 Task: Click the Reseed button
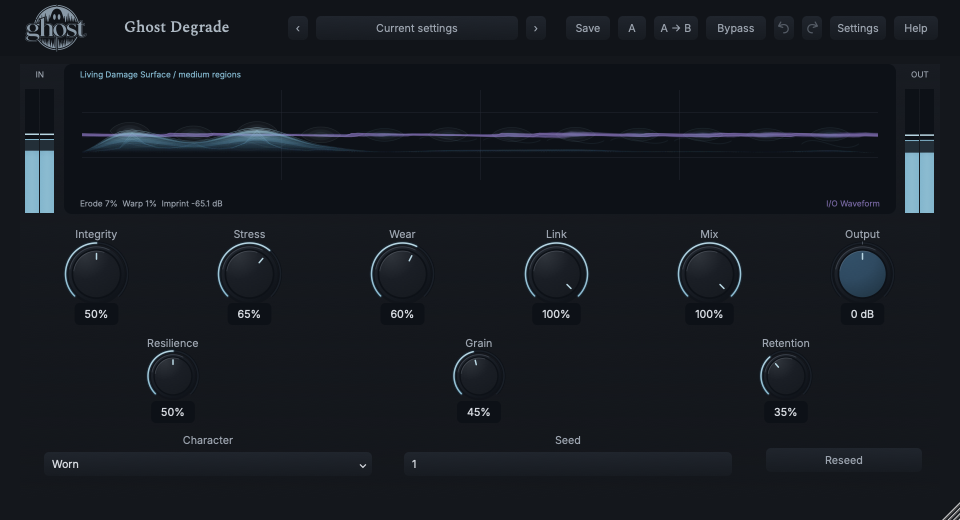click(844, 460)
